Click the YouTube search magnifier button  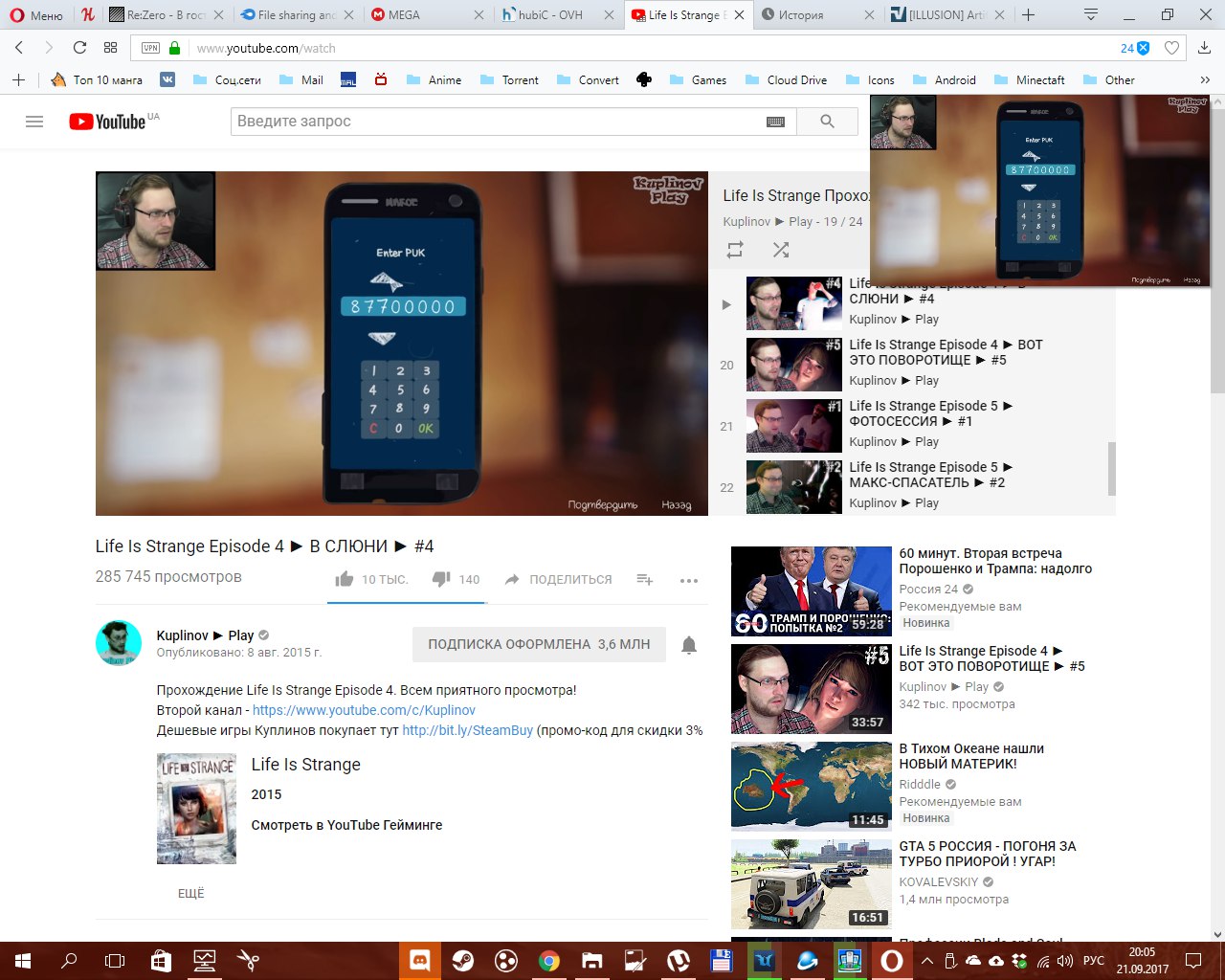(x=827, y=122)
